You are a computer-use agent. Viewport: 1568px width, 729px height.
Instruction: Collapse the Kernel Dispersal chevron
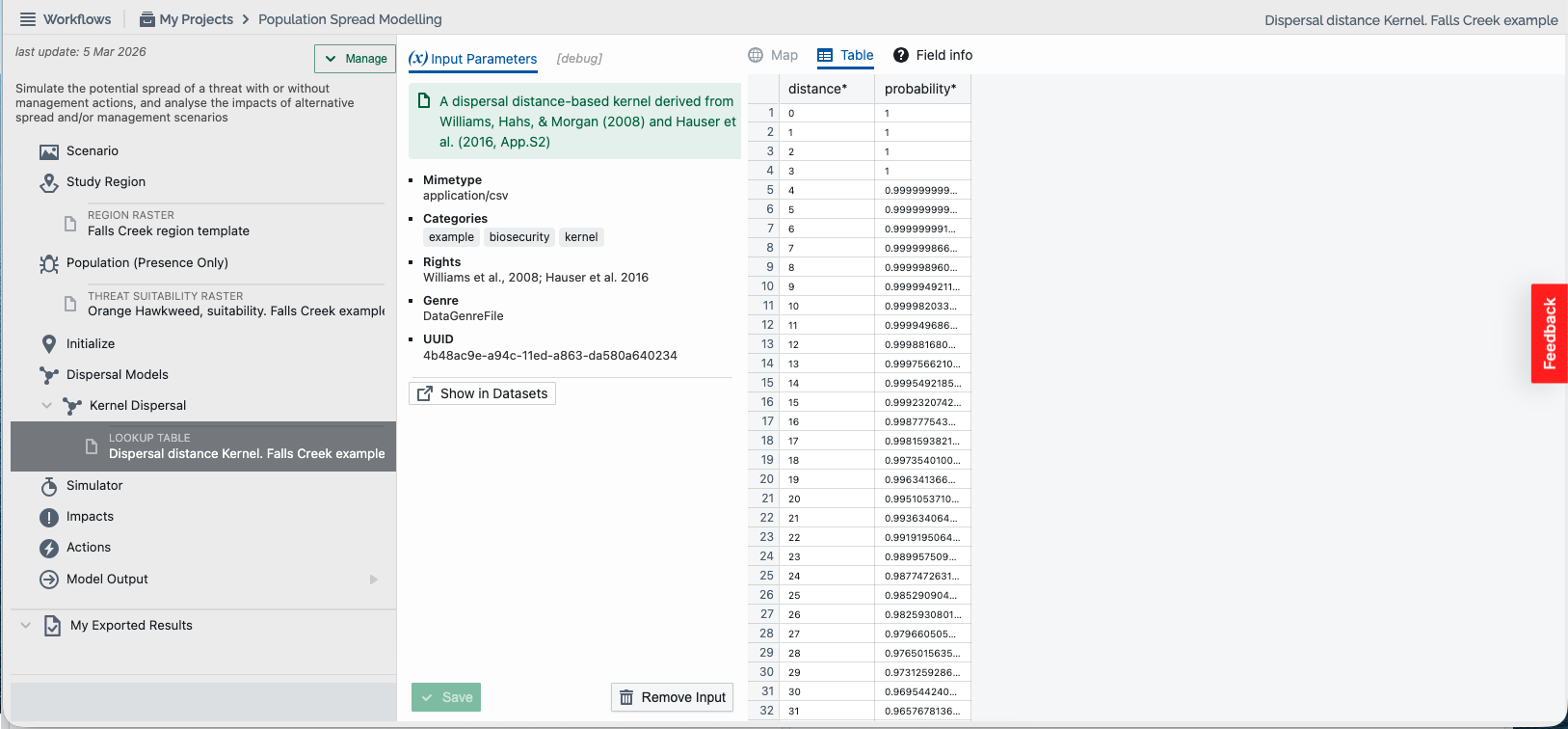46,406
